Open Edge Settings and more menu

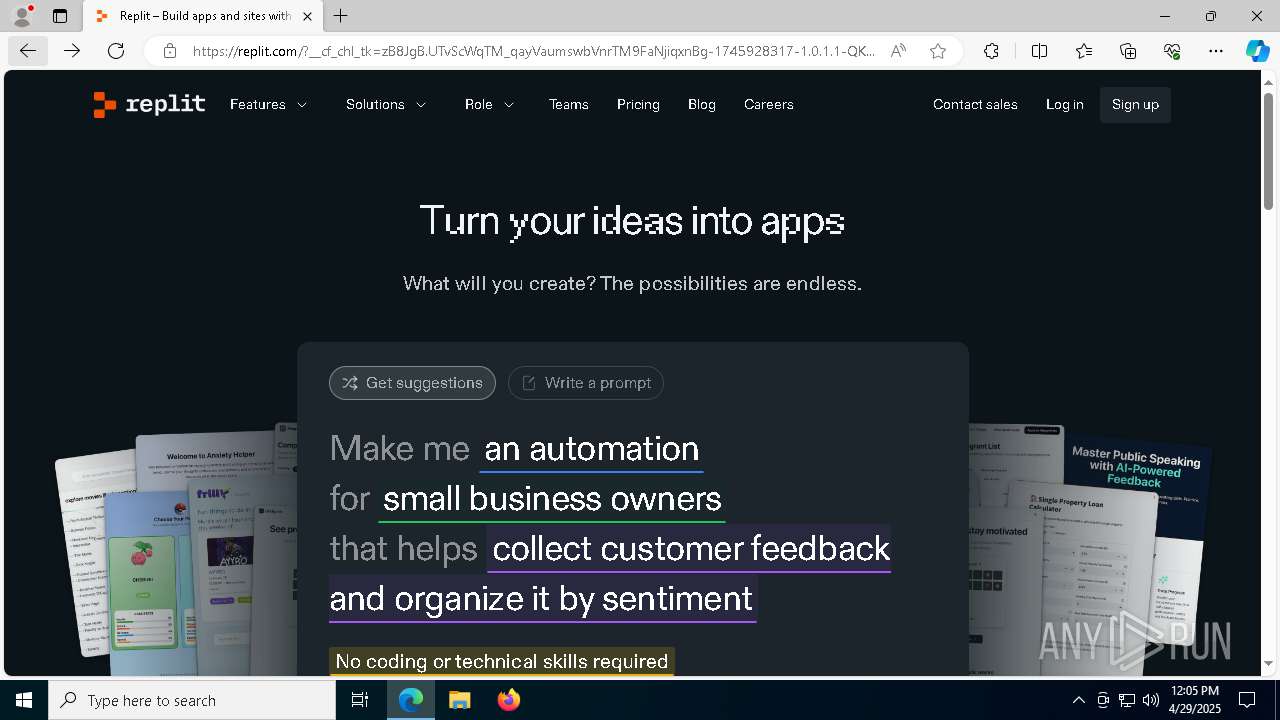pyautogui.click(x=1216, y=51)
